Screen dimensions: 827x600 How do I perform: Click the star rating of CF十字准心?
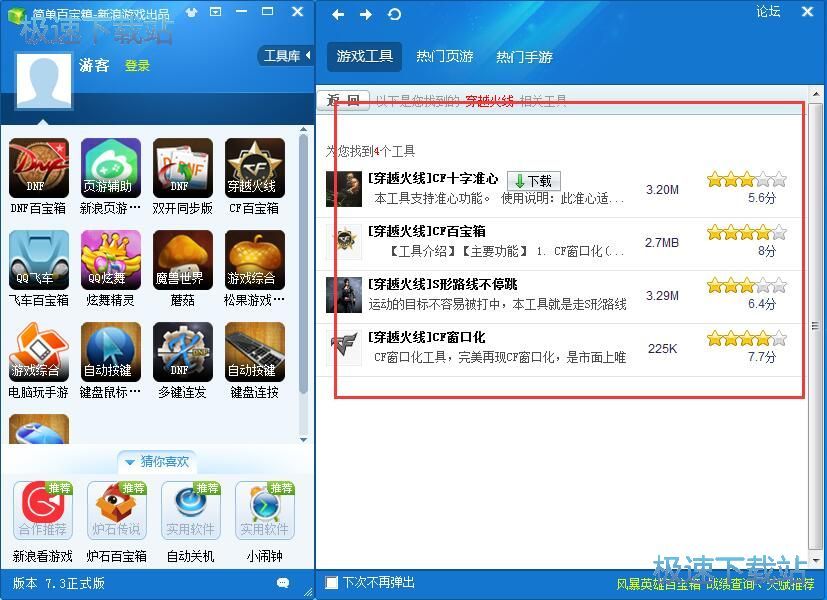point(746,180)
